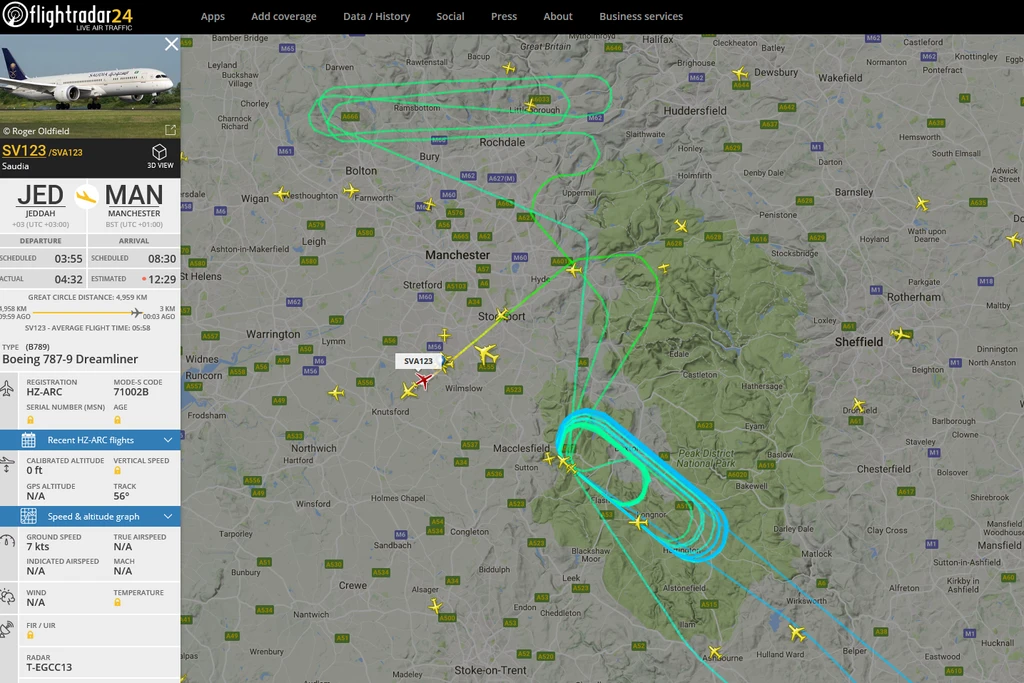Close the flight details panel

tap(171, 44)
